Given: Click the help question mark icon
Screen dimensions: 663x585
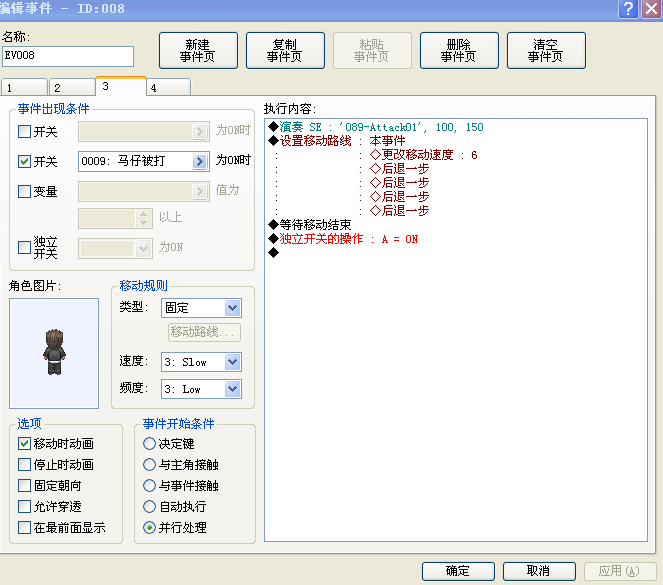Looking at the screenshot, I should click(628, 8).
